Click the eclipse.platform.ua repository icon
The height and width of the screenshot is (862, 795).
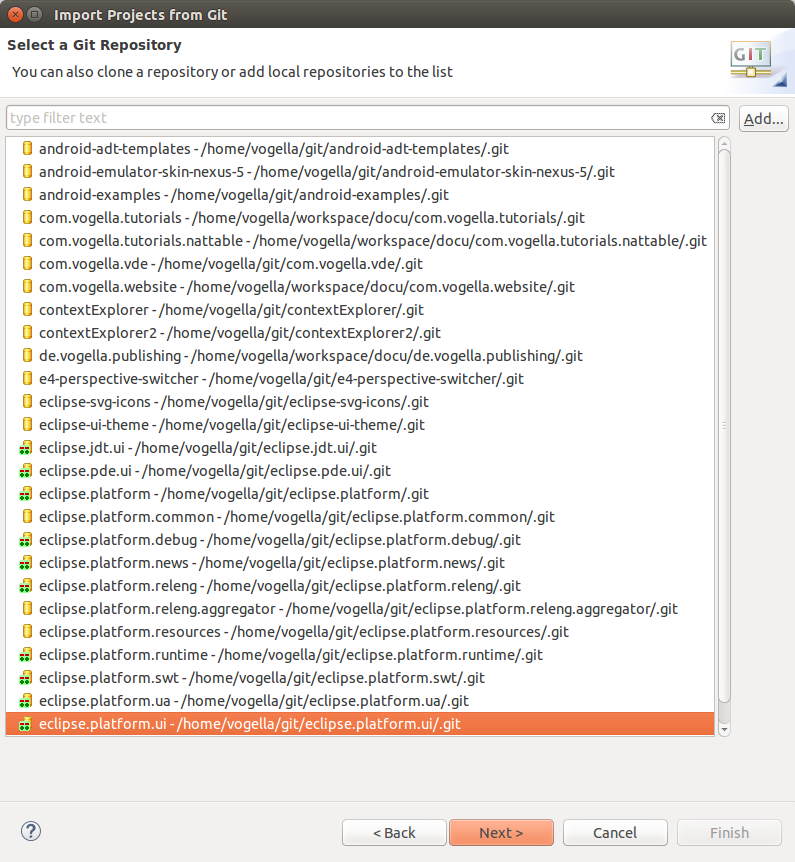pyautogui.click(x=25, y=701)
